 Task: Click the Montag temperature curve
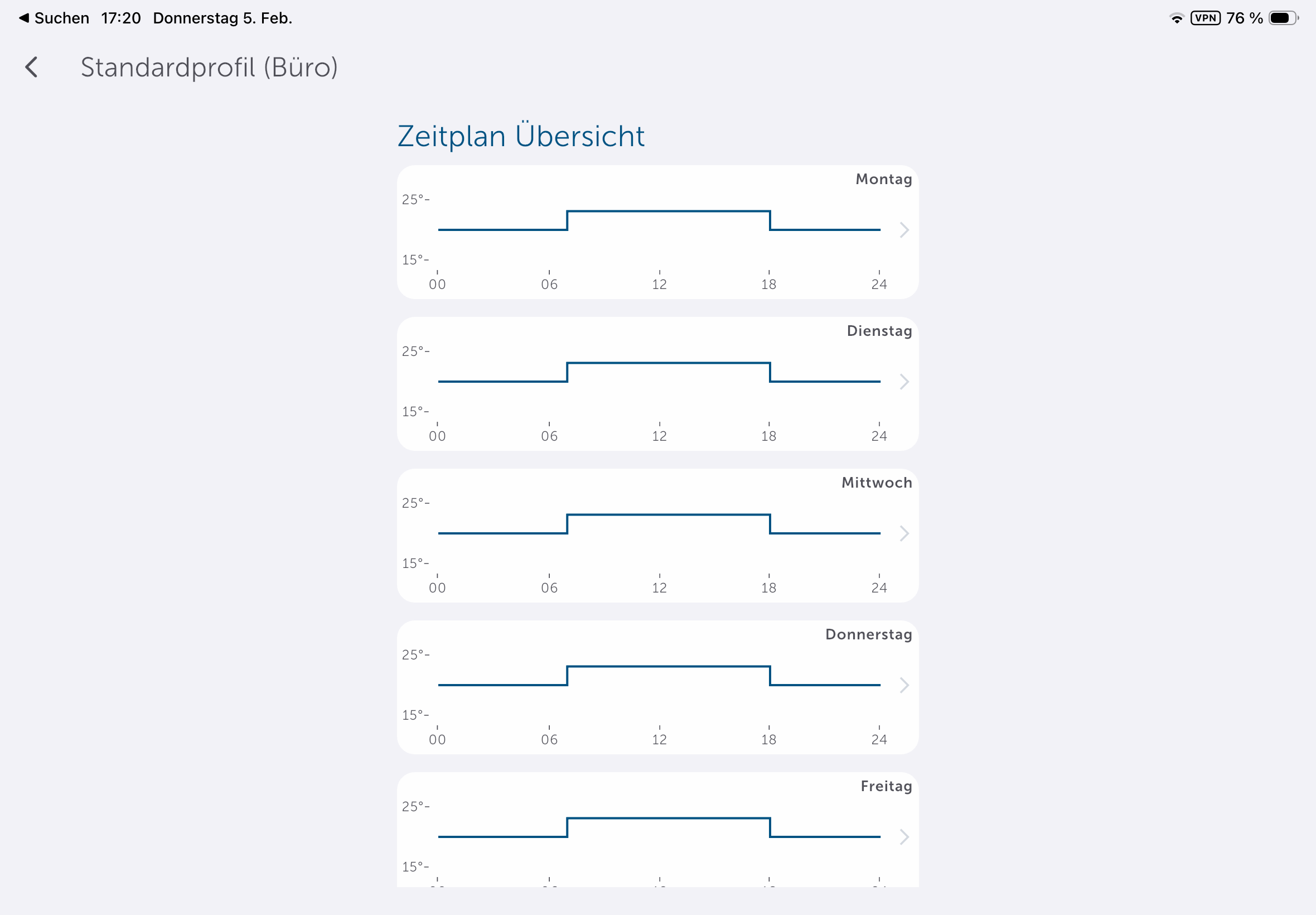click(667, 211)
